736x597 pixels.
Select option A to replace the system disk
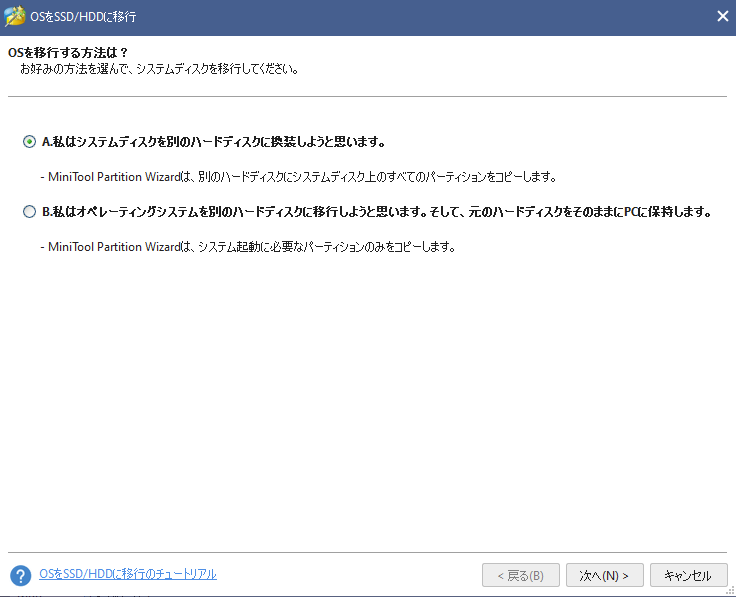tap(29, 141)
